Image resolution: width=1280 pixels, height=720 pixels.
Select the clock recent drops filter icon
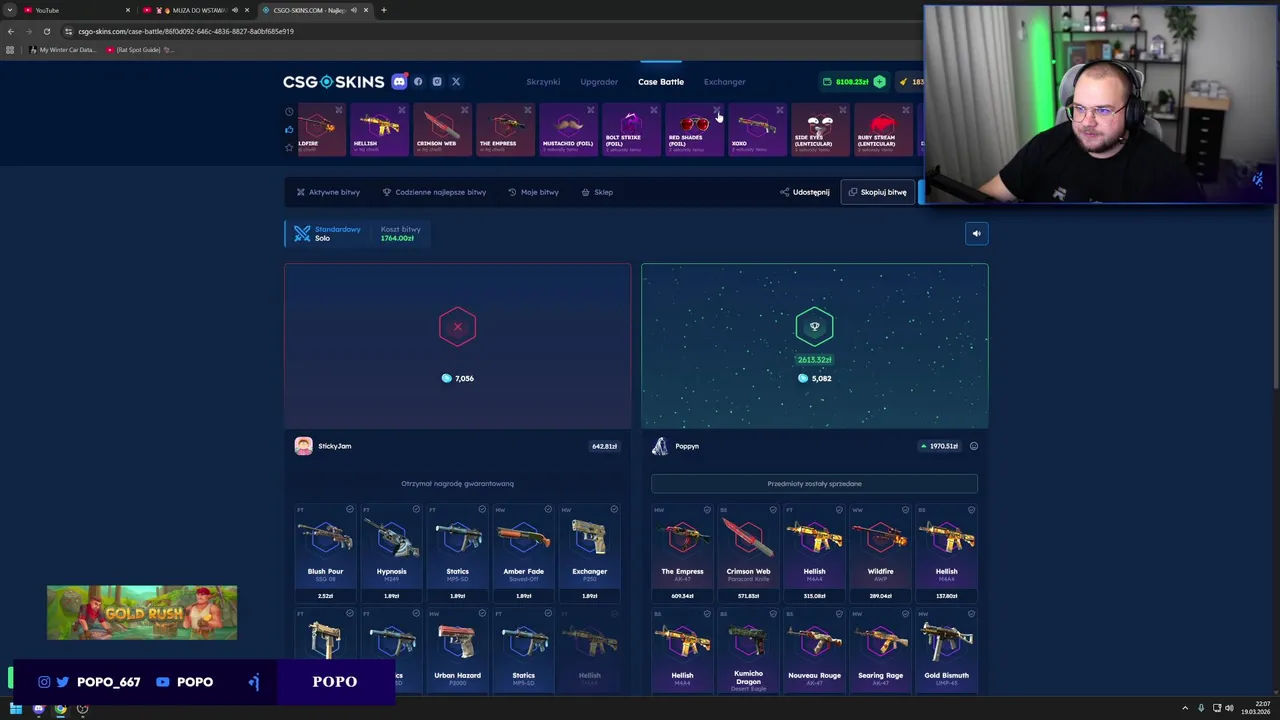pyautogui.click(x=289, y=112)
